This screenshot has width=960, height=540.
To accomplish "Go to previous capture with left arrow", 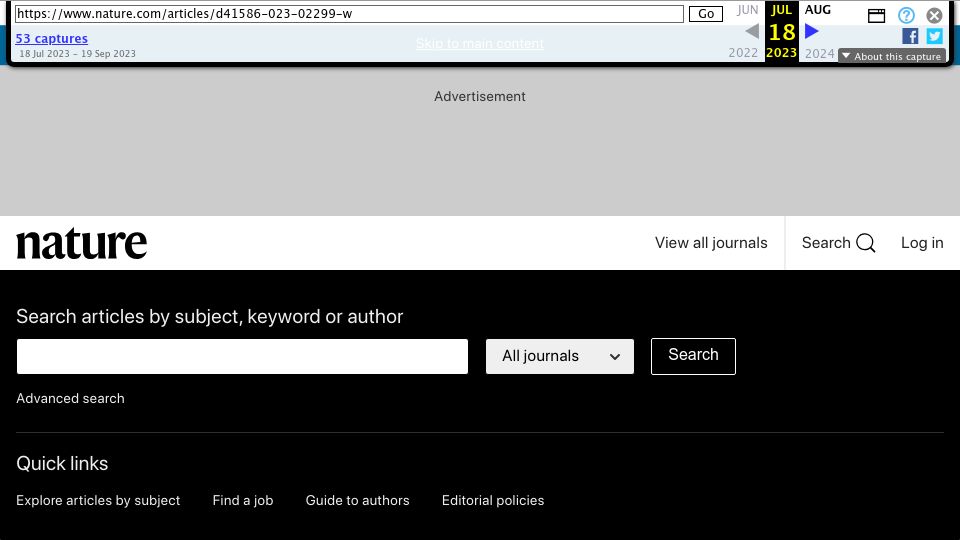I will pos(752,31).
